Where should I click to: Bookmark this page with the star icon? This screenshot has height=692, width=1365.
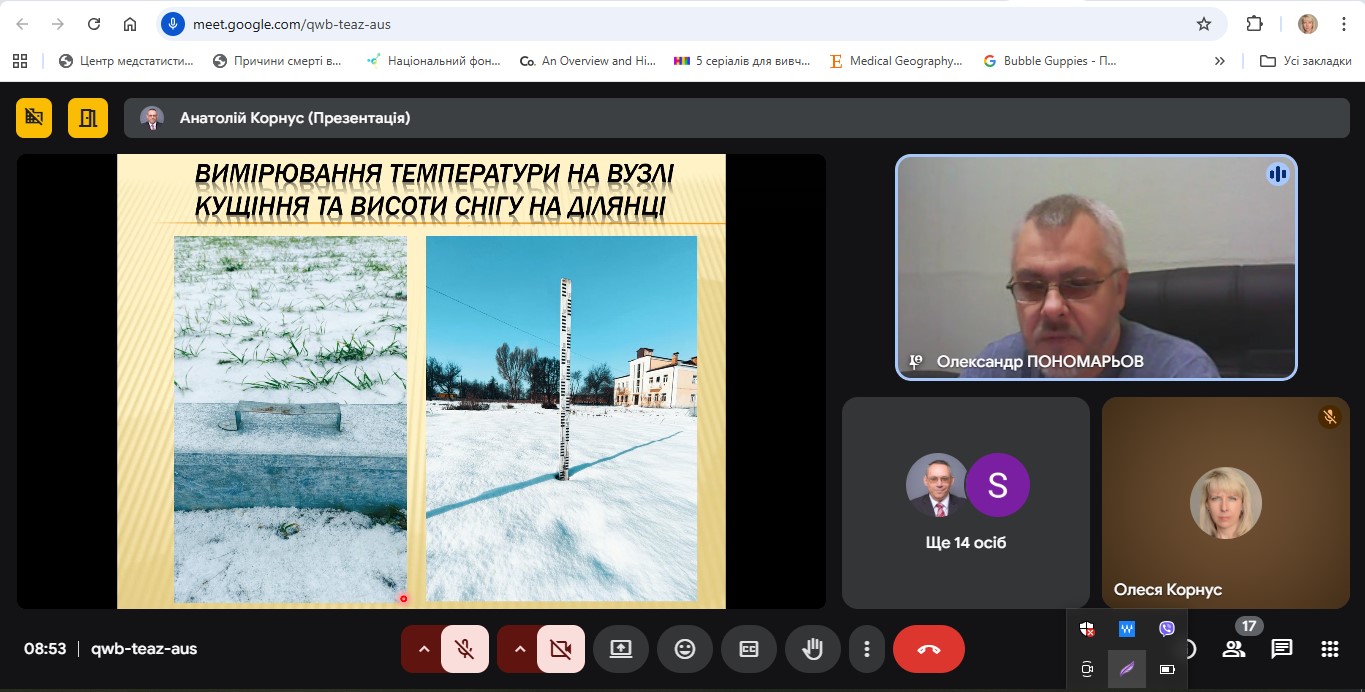point(1204,24)
